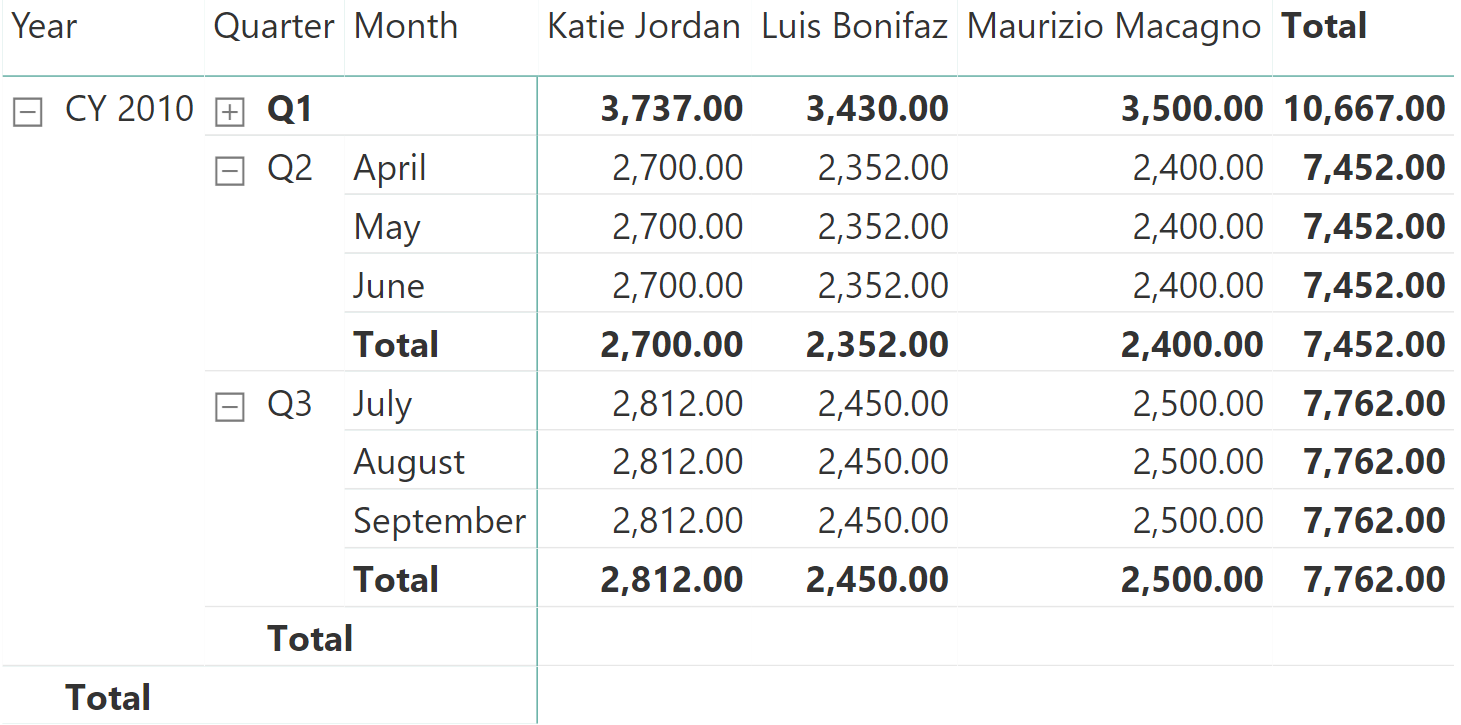Select the CY 2010 year label

(129, 109)
